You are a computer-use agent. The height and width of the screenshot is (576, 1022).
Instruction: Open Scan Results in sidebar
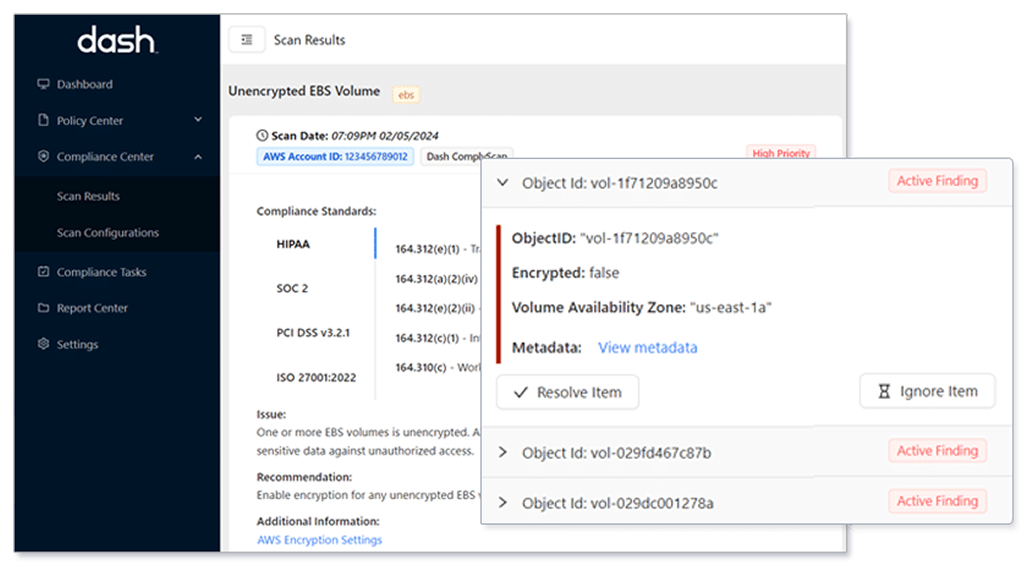(x=88, y=196)
